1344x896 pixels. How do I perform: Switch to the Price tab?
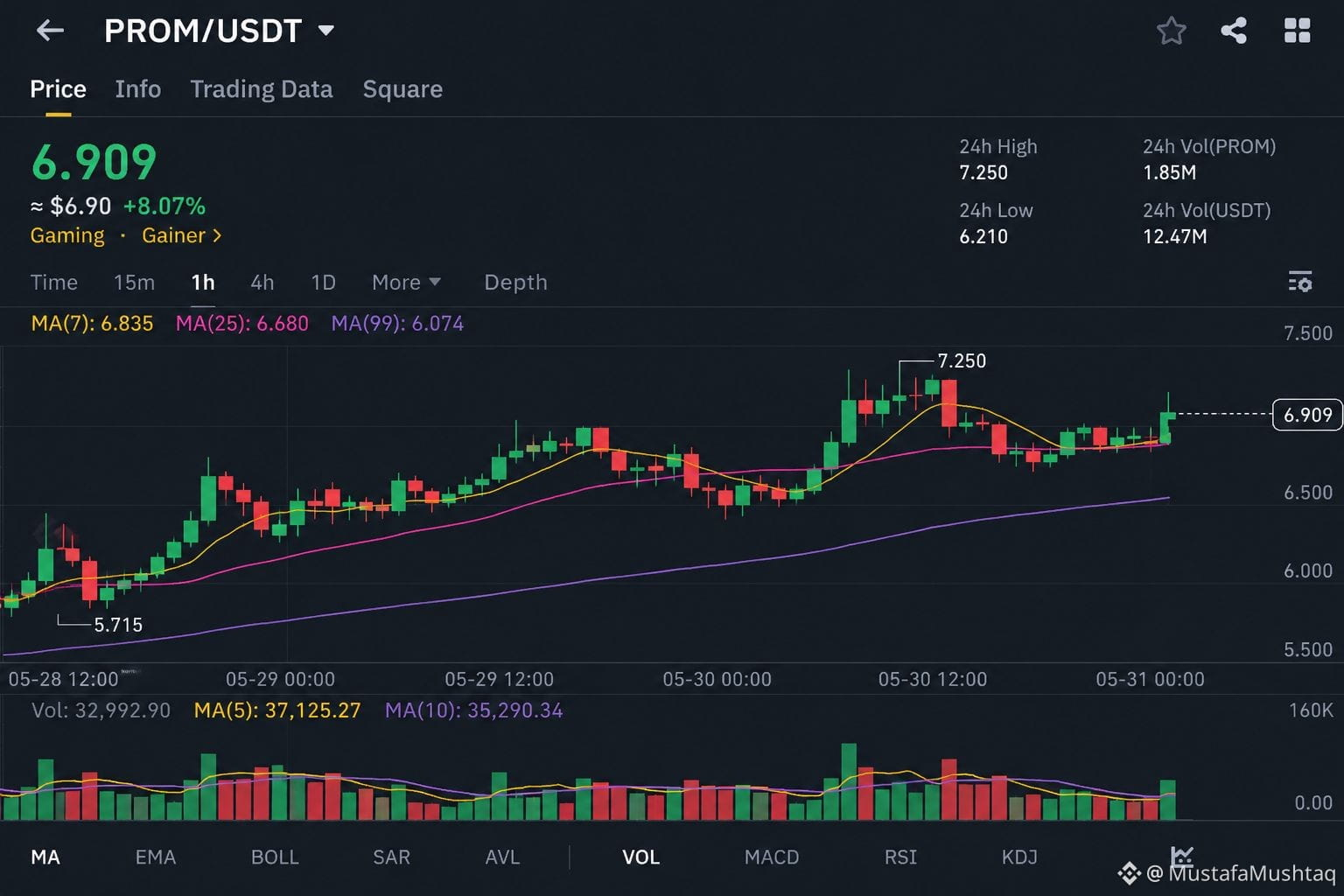click(58, 89)
